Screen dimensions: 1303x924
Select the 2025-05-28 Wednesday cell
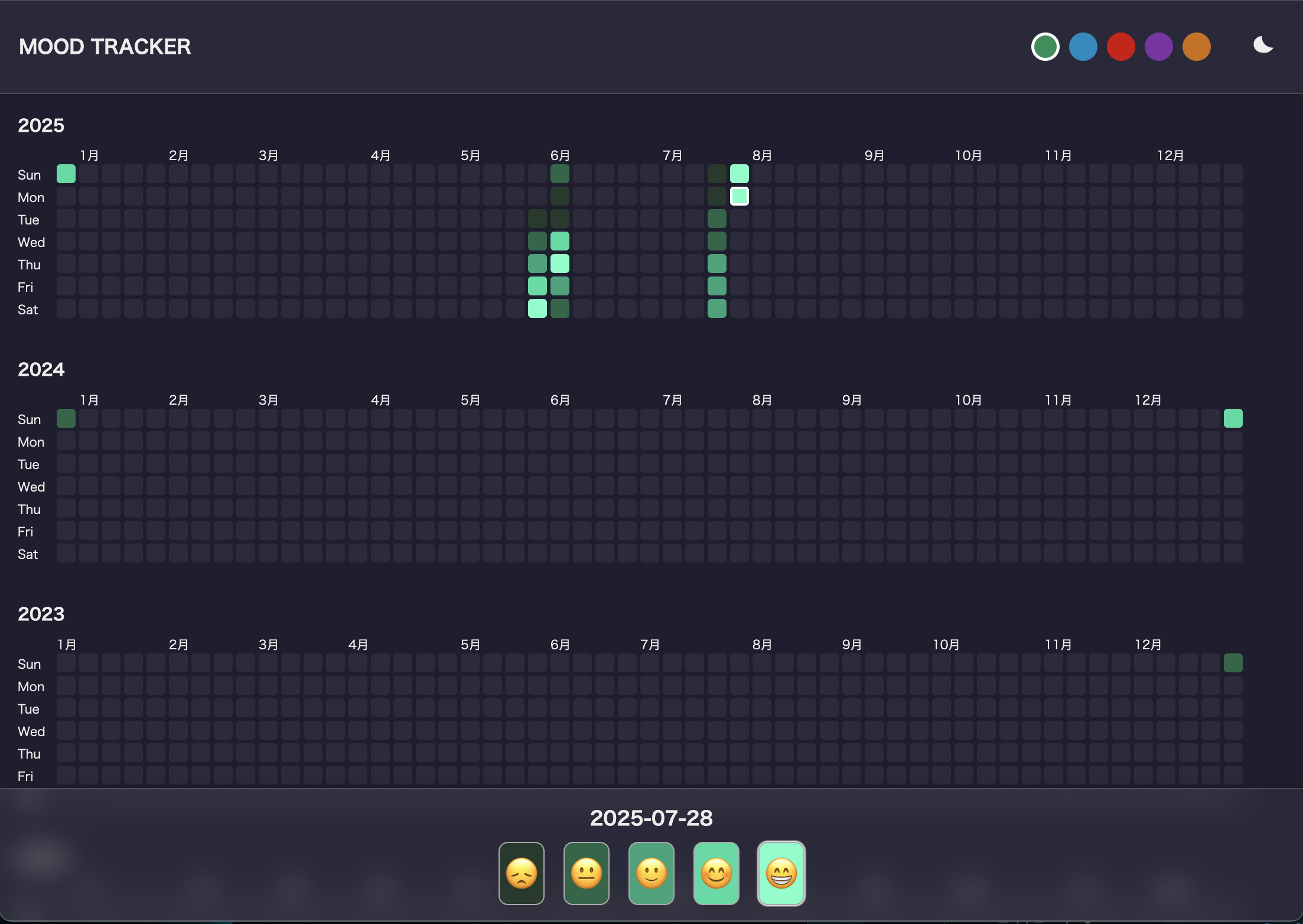point(538,241)
